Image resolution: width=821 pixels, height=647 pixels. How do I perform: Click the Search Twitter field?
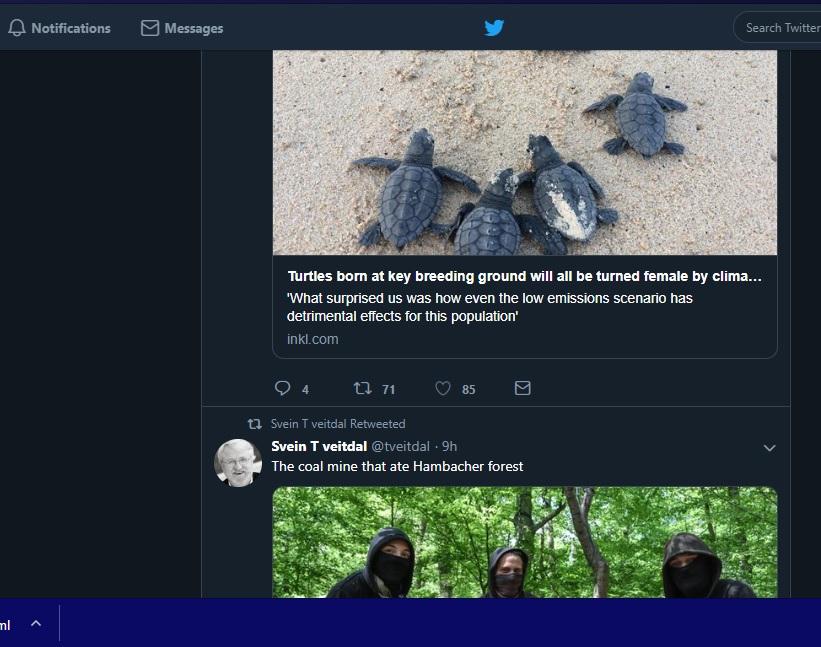click(x=780, y=28)
